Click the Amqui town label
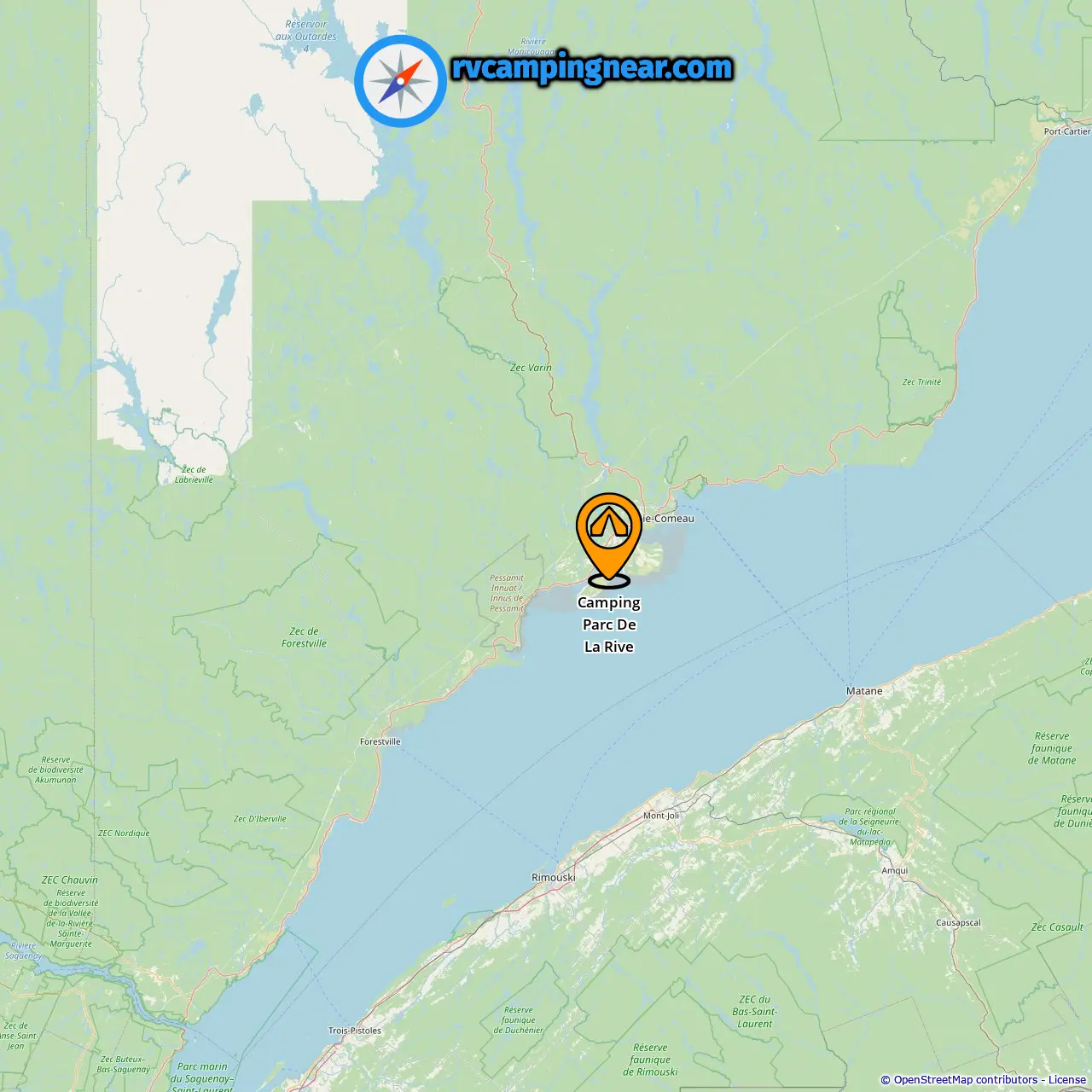Image resolution: width=1092 pixels, height=1092 pixels. point(895,870)
